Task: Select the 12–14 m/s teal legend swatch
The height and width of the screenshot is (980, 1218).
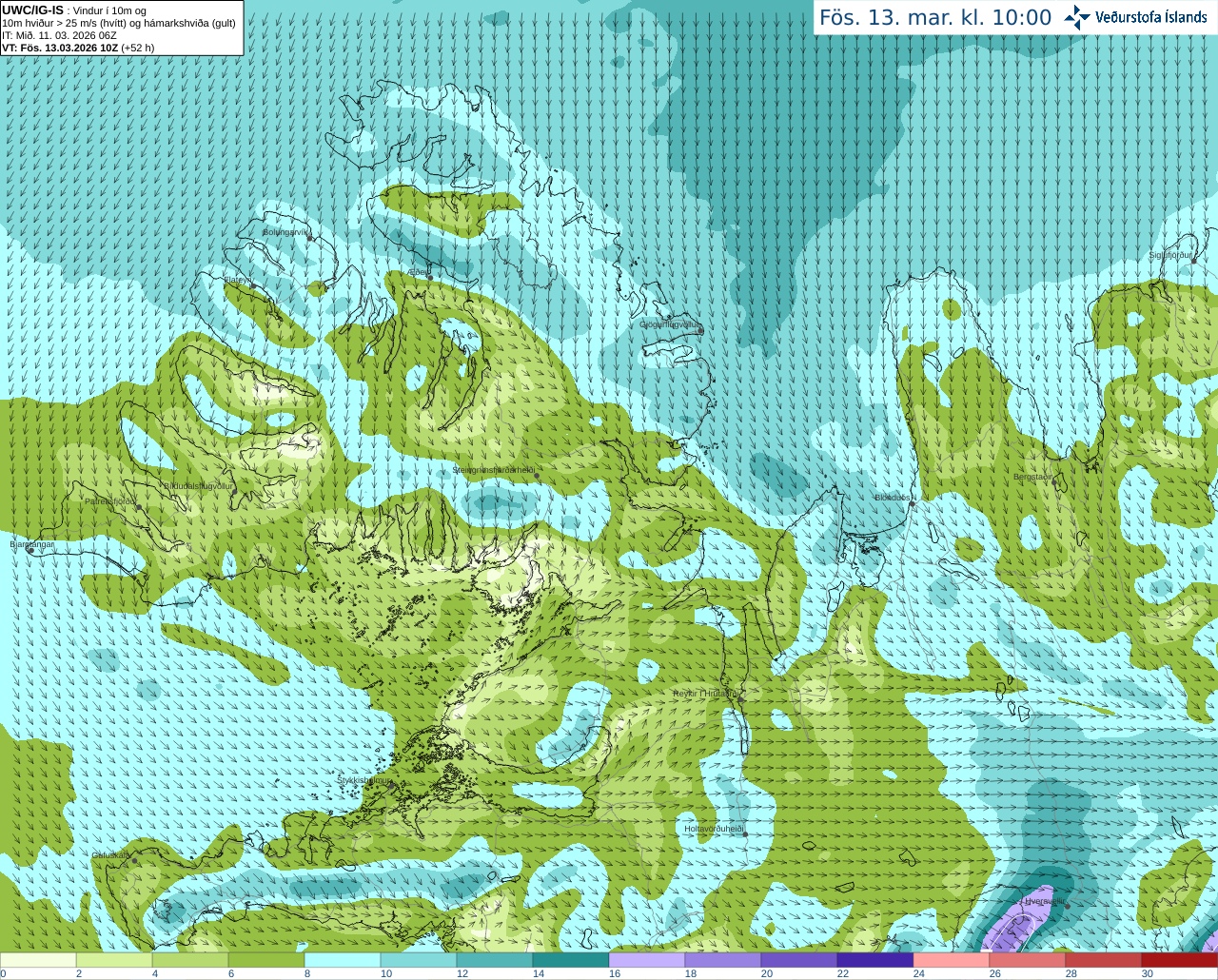Action: point(495,960)
